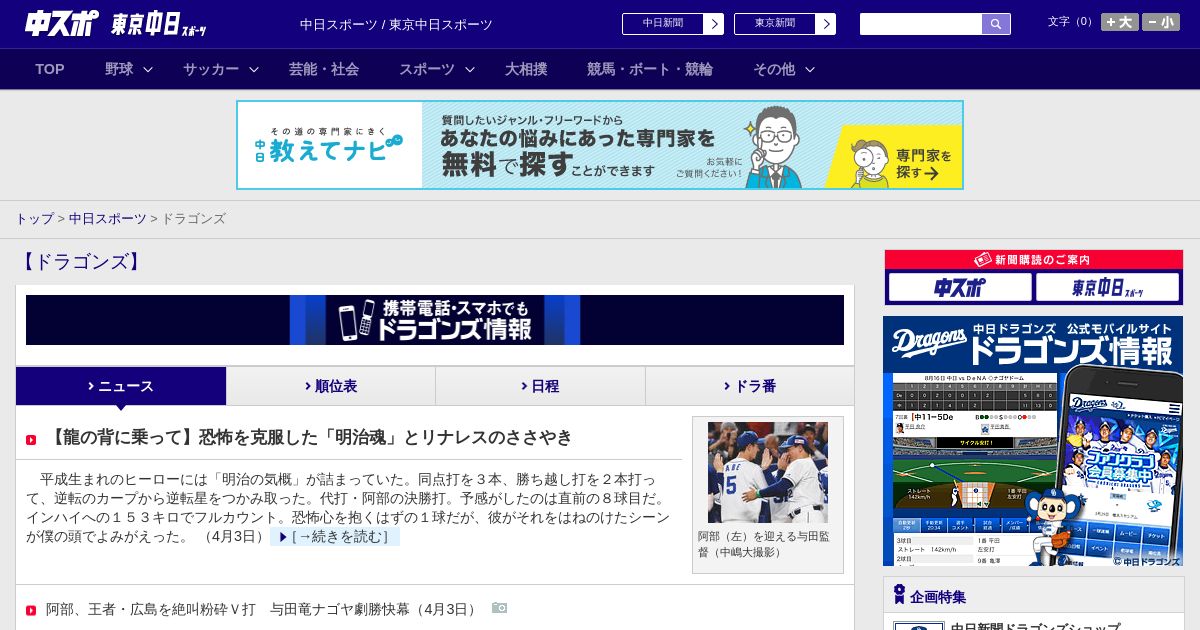Click the 中スポ logo in the header
1200x630 pixels.
(62, 23)
